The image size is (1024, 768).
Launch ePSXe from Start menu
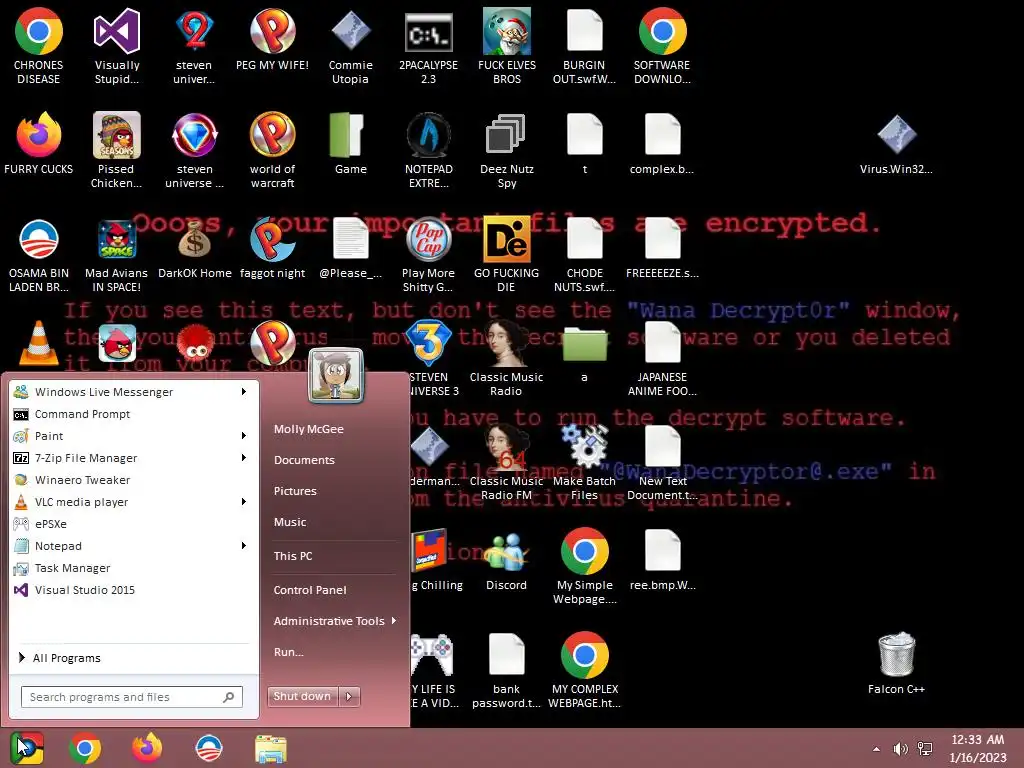coord(133,524)
